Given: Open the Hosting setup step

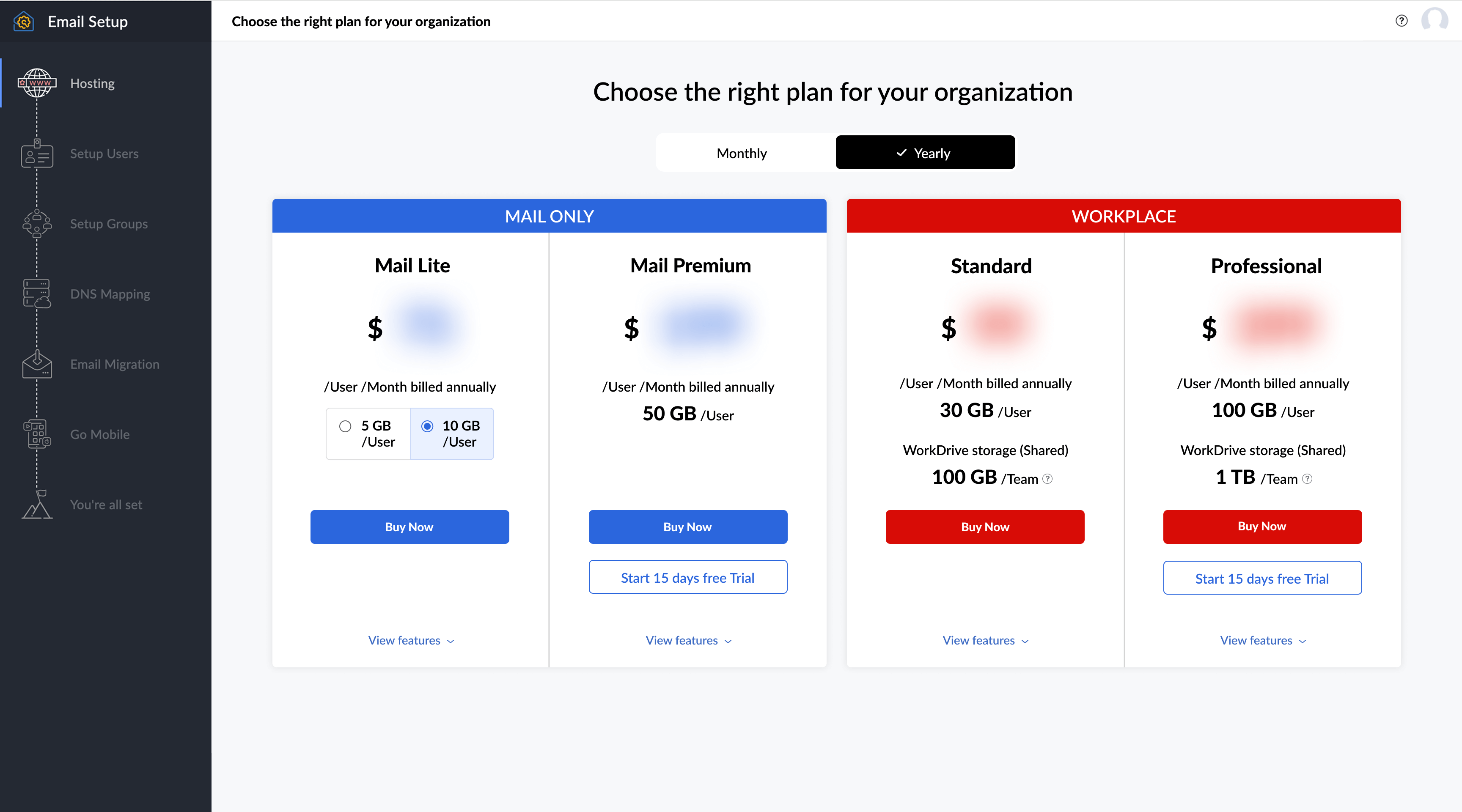Looking at the screenshot, I should coord(92,83).
